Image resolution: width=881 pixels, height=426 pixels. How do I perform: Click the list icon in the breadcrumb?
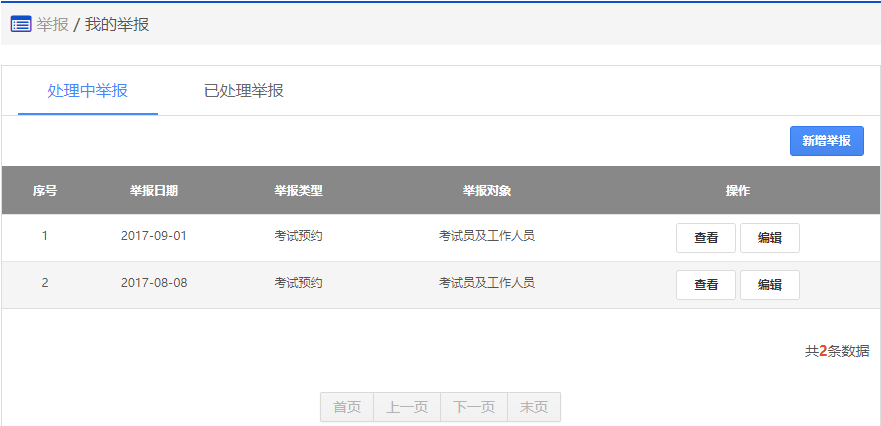(21, 24)
